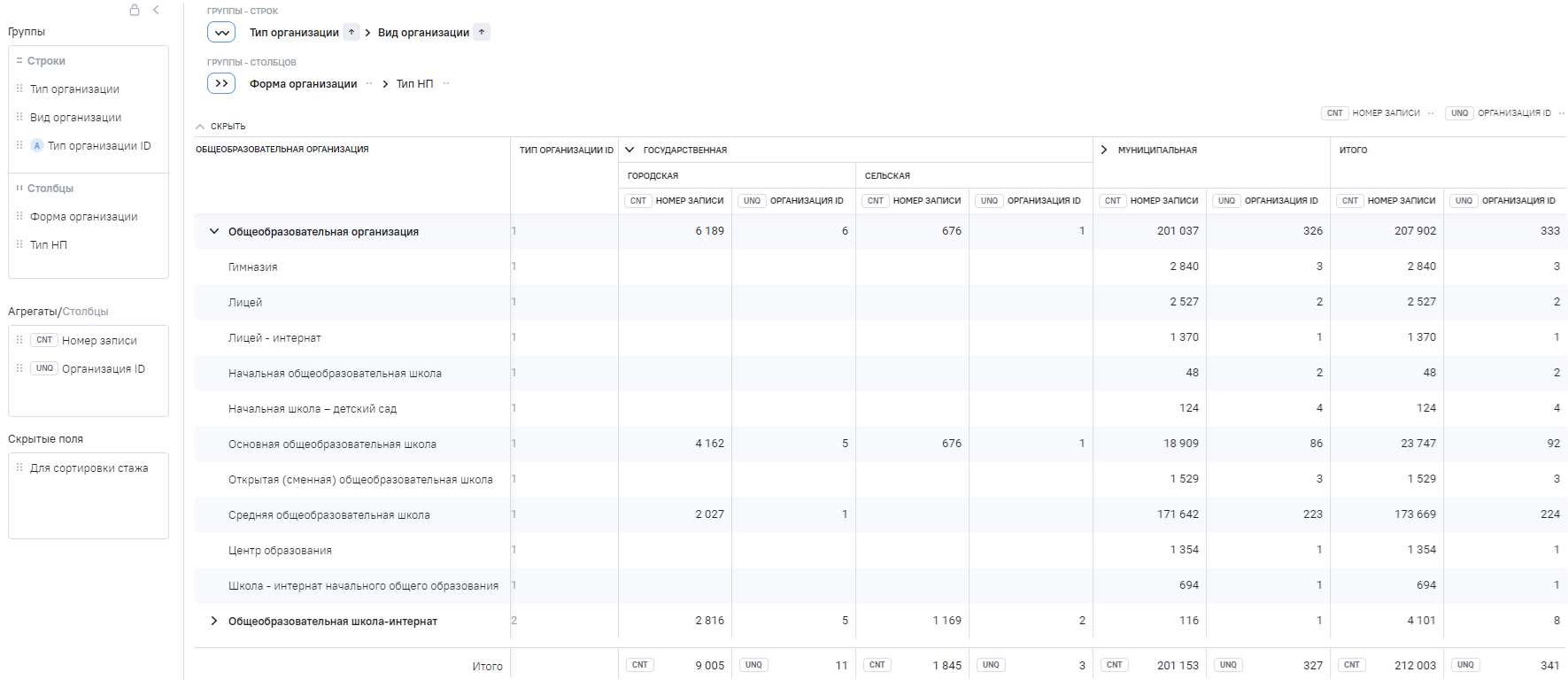Viewport: 1568px width, 680px height.
Task: Click sort dots beside Форма организации
Action: [369, 84]
